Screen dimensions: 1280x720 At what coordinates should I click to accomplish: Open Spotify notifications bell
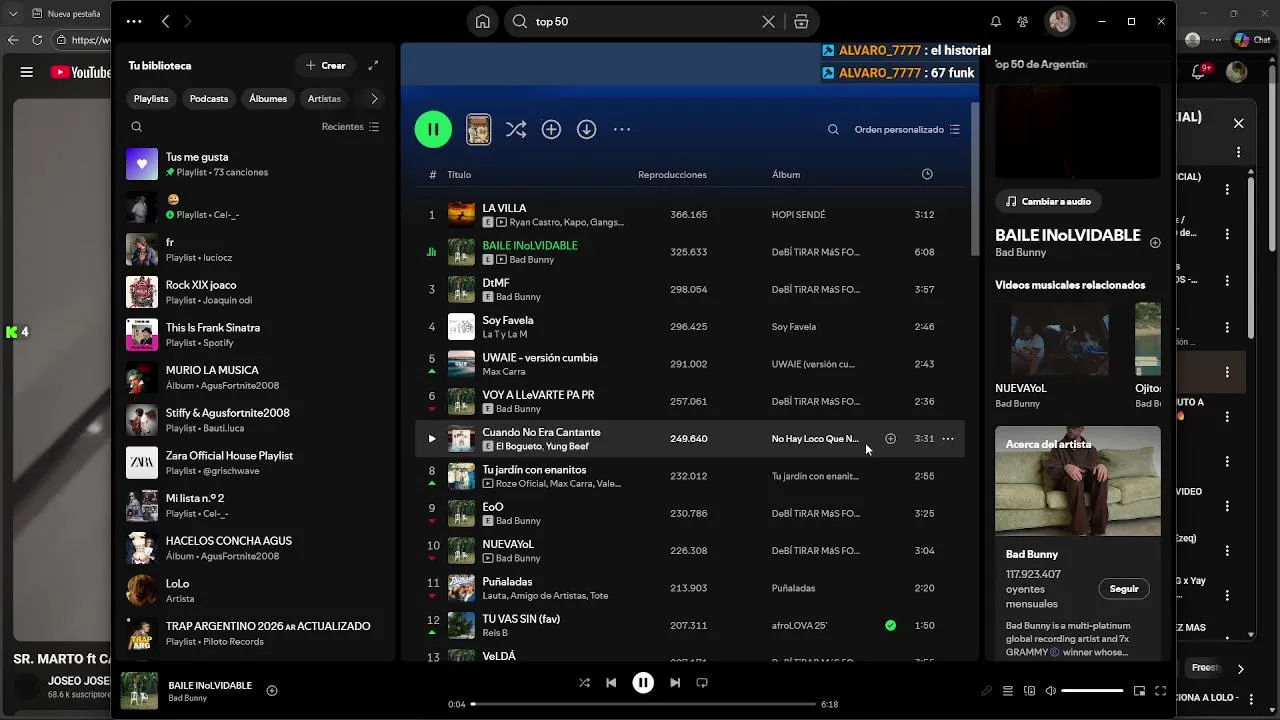tap(996, 21)
